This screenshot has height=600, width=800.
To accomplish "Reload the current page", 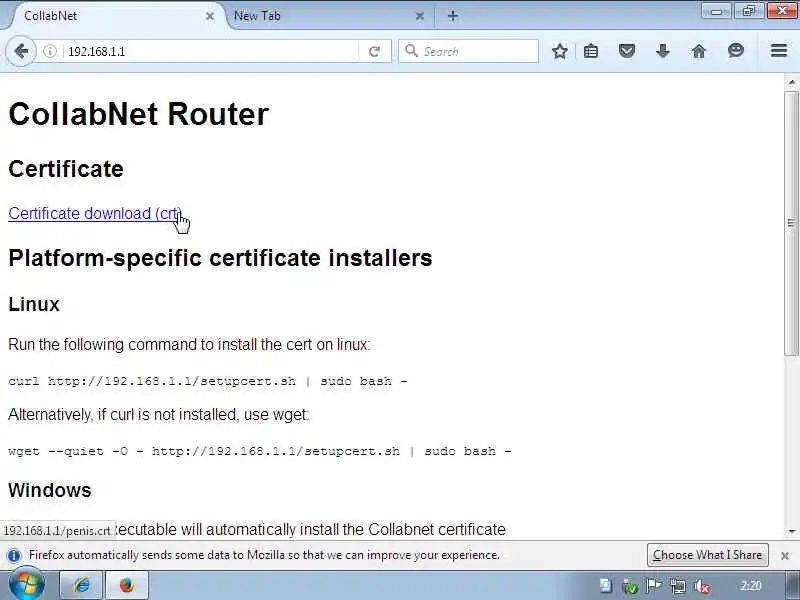I will click(374, 51).
